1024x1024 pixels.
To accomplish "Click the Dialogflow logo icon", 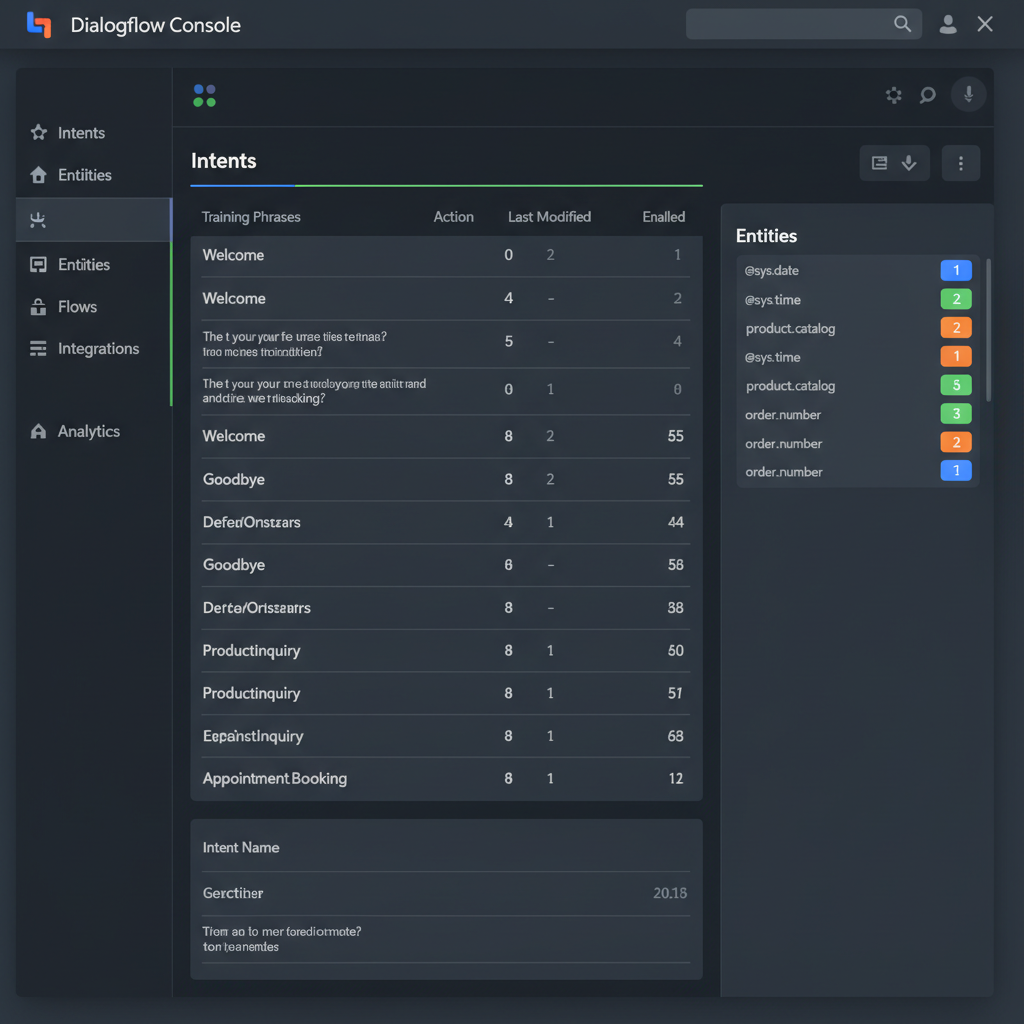I will point(38,25).
